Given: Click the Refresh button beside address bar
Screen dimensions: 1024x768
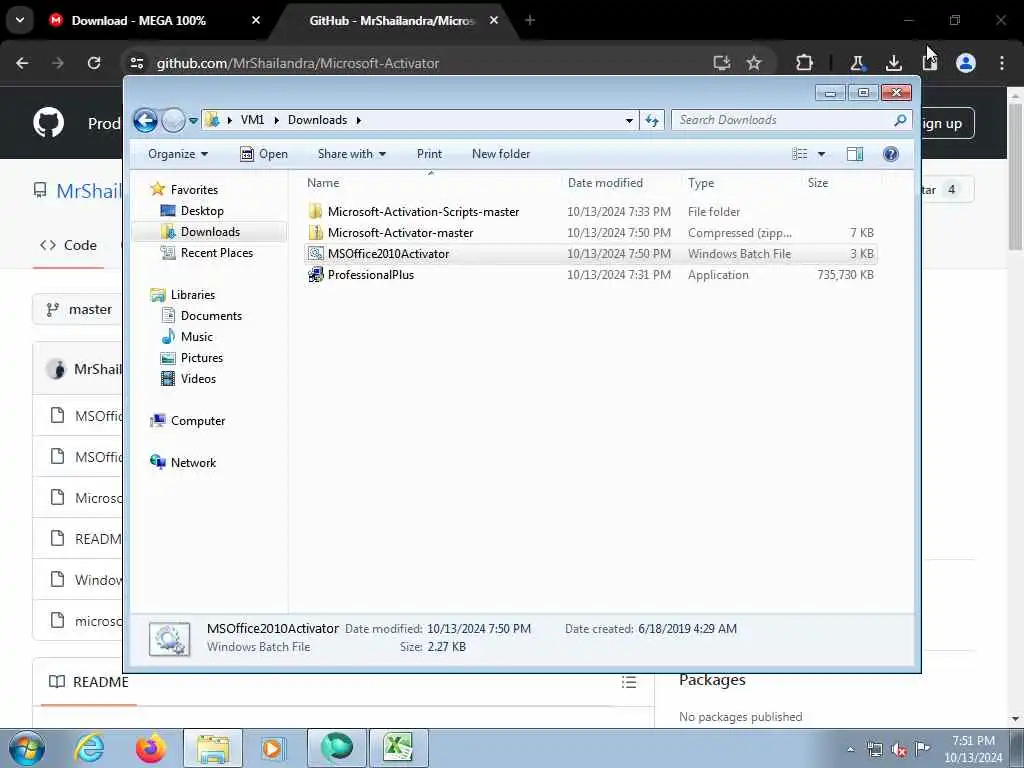Looking at the screenshot, I should 652,120.
